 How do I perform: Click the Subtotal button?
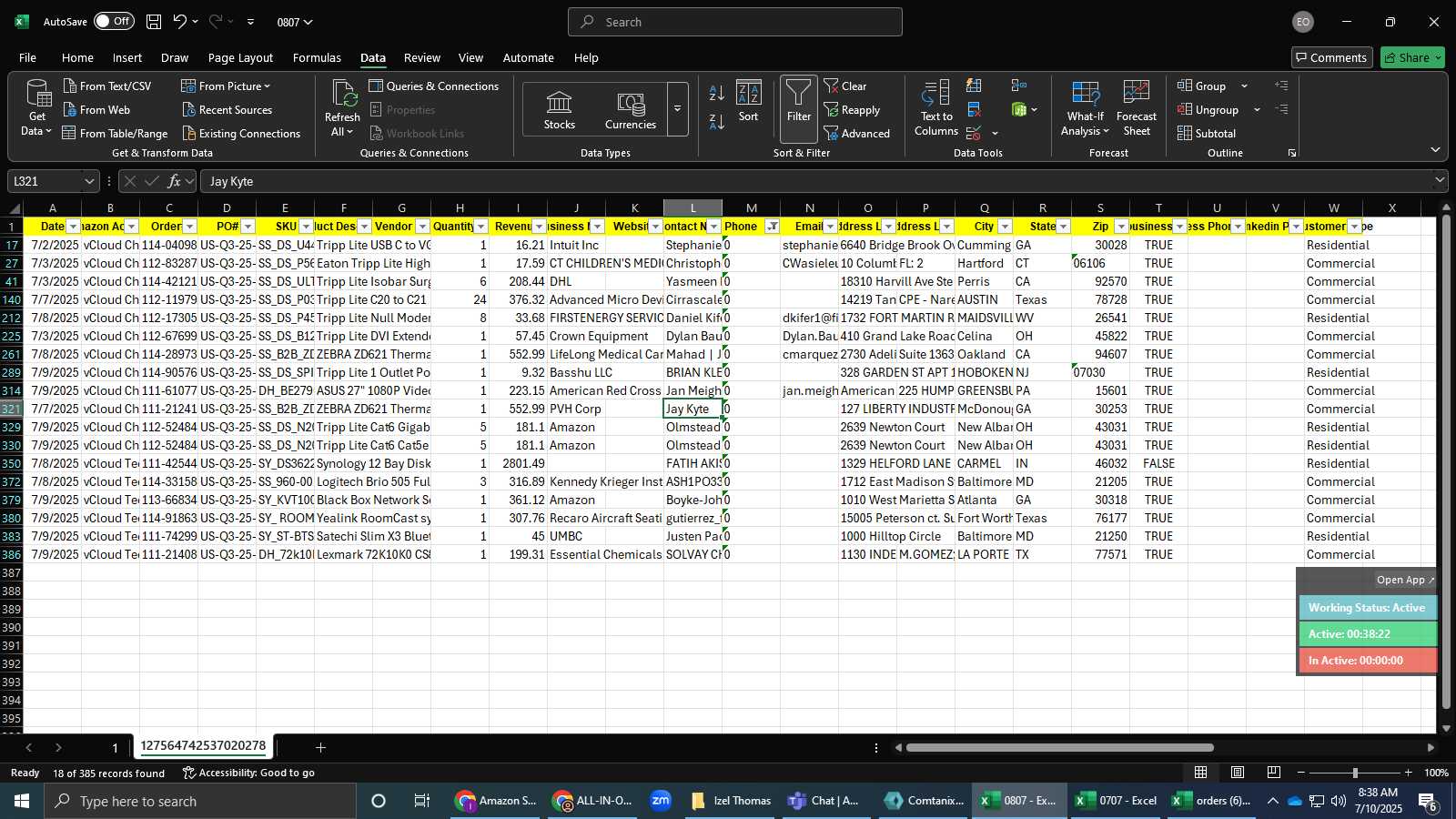(x=1206, y=133)
